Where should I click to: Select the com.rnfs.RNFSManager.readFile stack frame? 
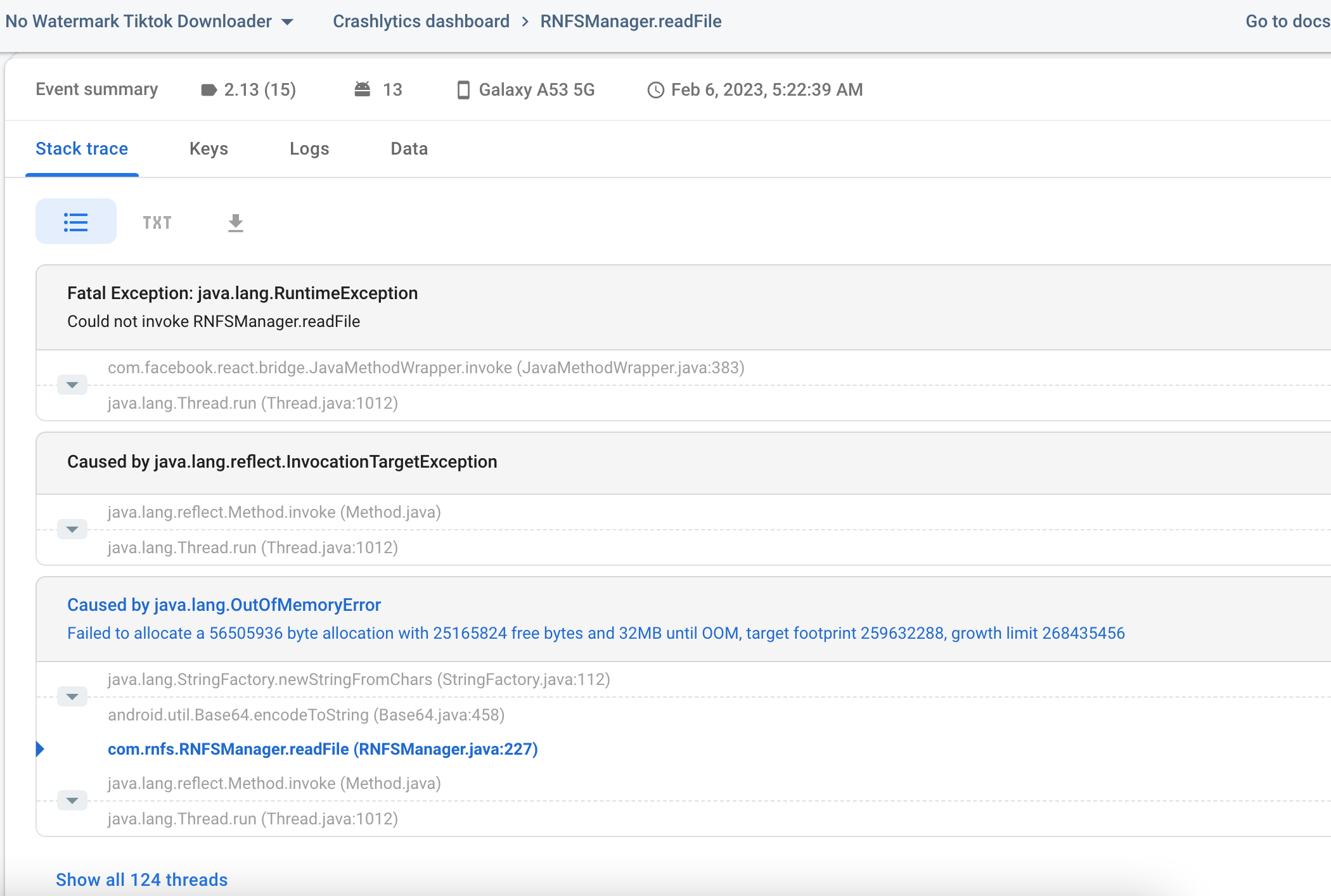(323, 749)
